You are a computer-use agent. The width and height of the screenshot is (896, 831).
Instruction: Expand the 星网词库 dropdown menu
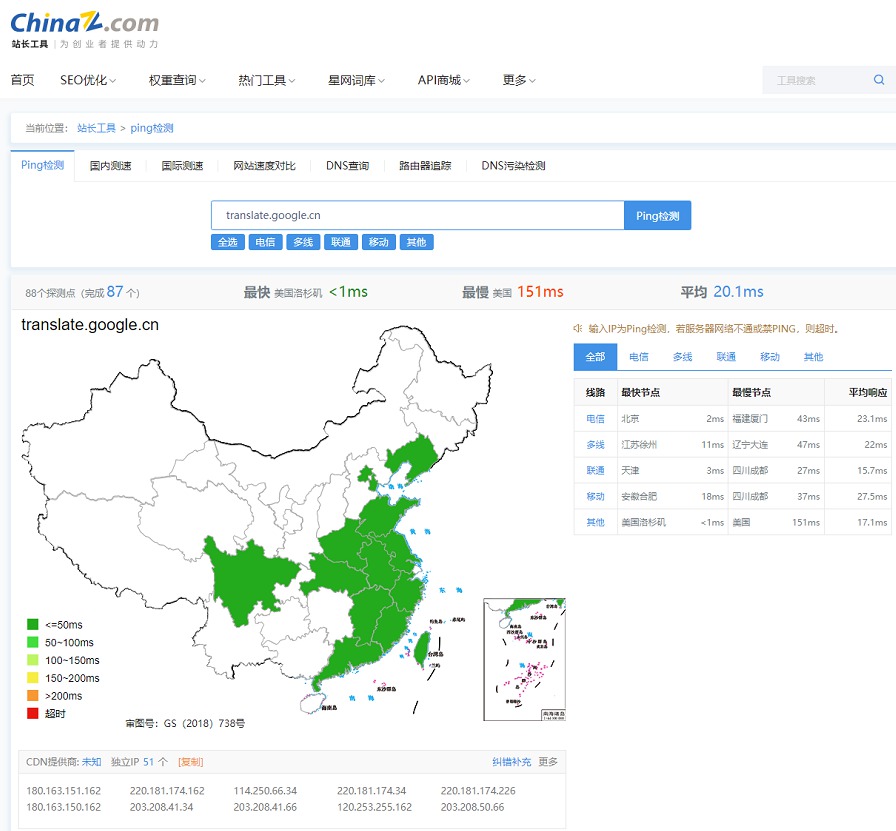tap(357, 80)
